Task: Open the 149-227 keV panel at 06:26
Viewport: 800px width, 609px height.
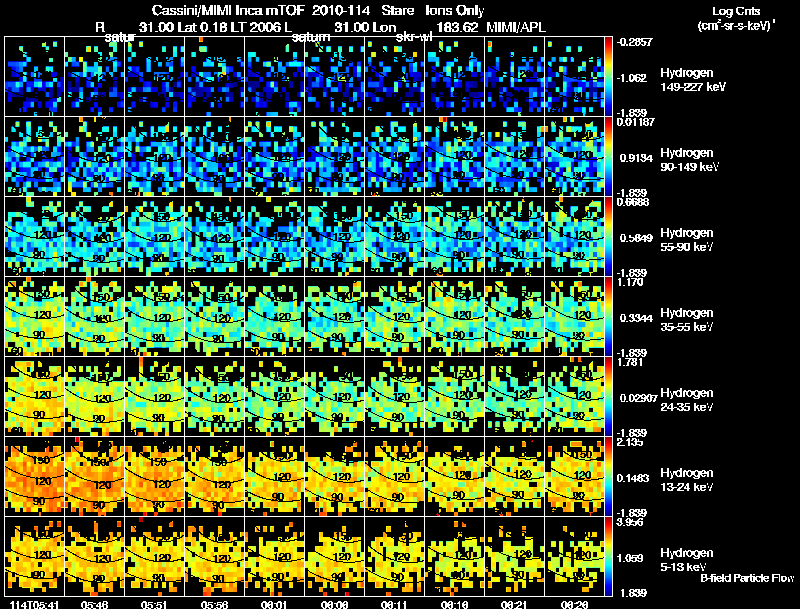Action: [574, 76]
